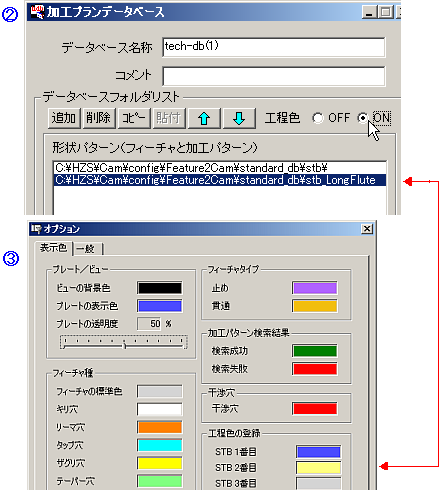The height and width of the screenshot is (490, 444).
Task: Click the データベース名称 input field
Action: pyautogui.click(x=274, y=47)
